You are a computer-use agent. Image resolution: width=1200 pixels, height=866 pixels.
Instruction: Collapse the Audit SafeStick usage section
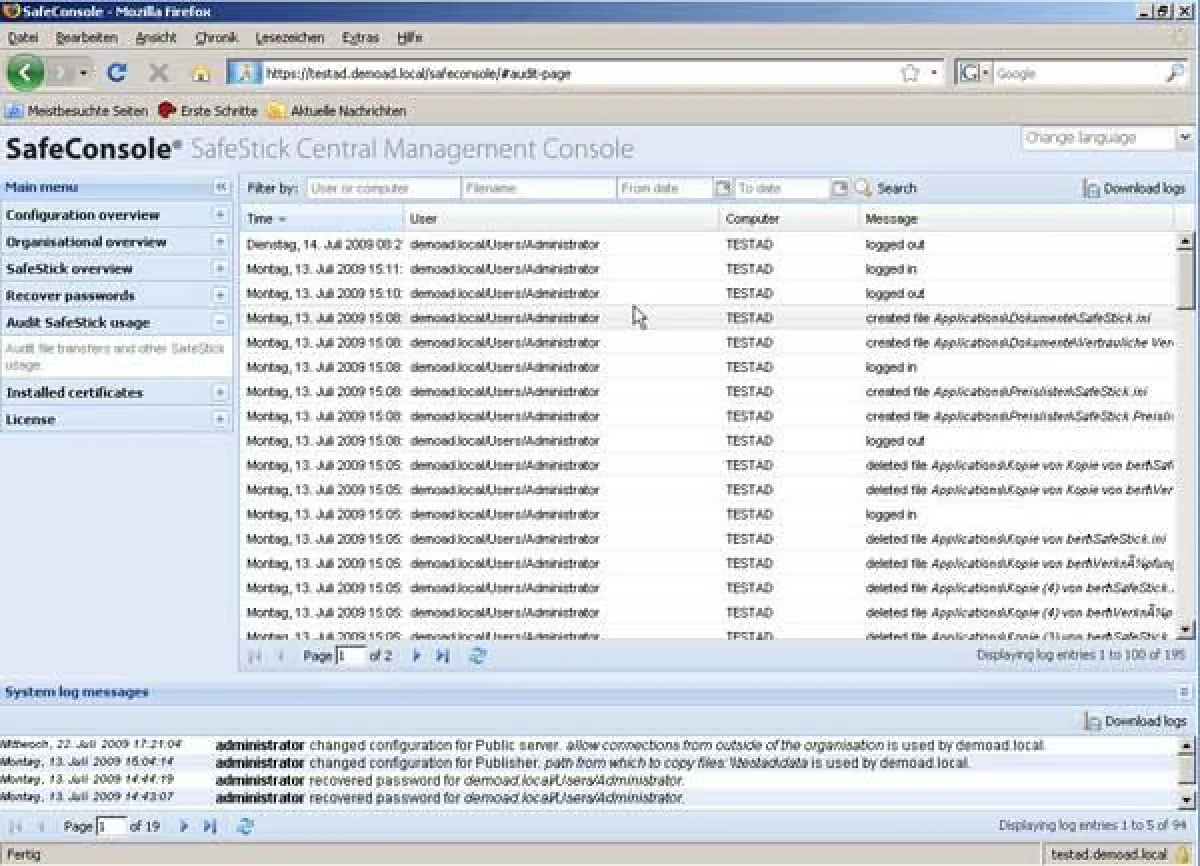tap(220, 322)
